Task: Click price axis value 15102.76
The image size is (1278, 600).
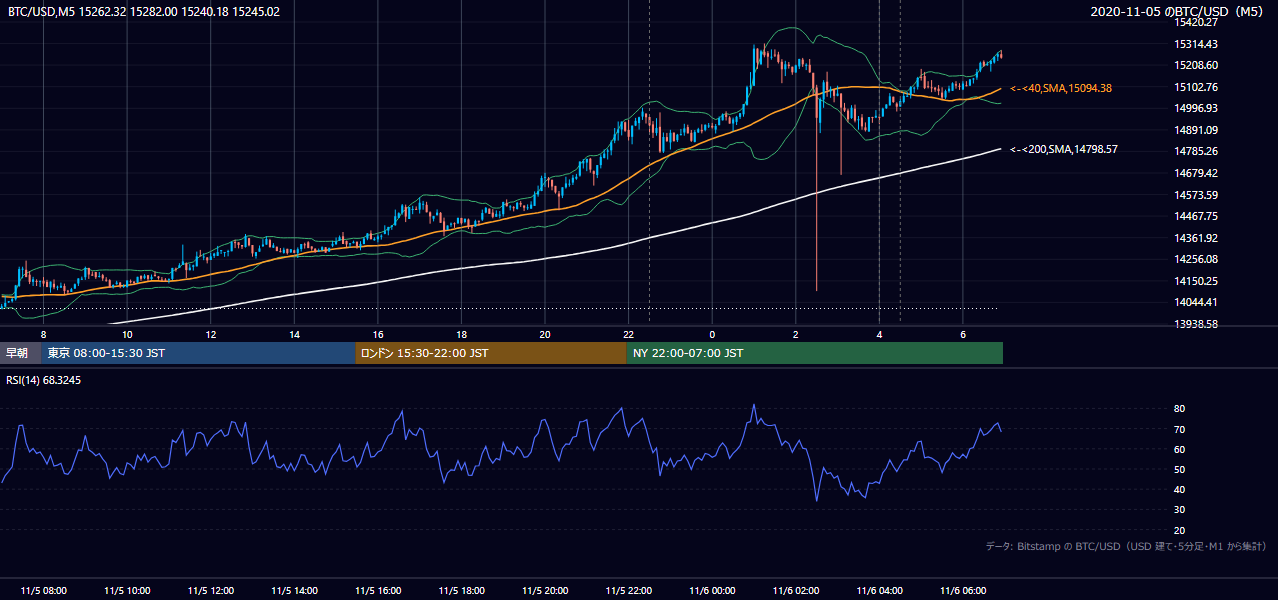Action: [x=1197, y=87]
